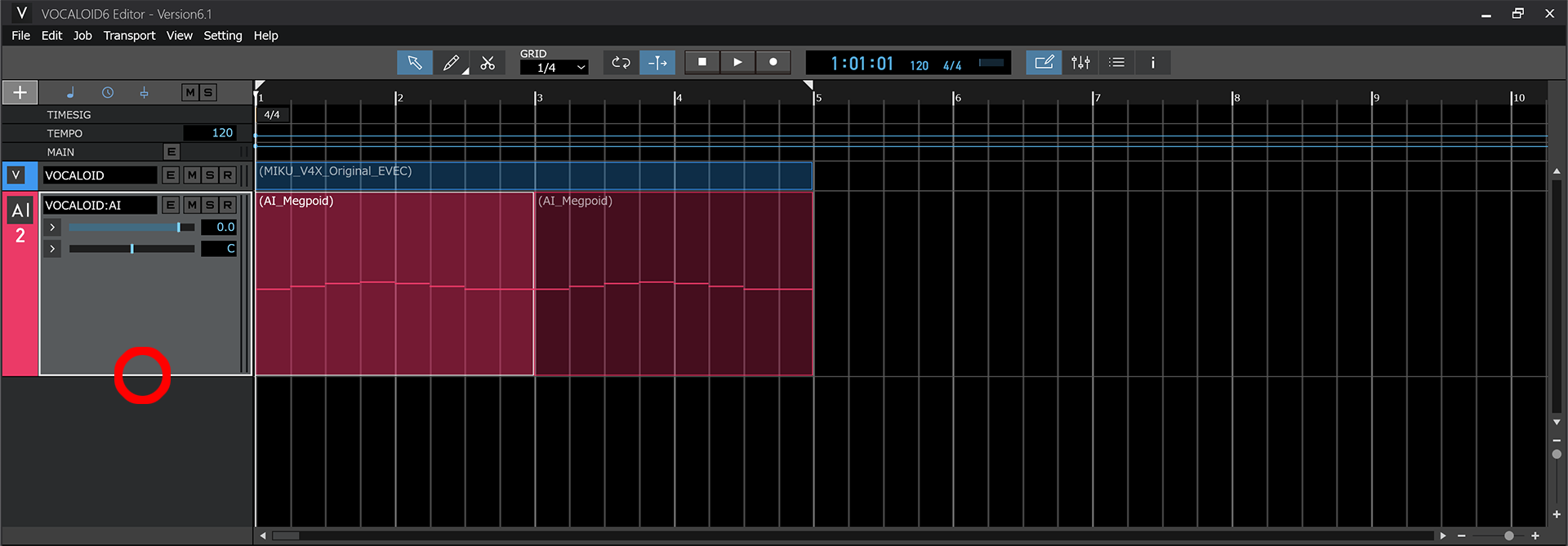Open the list panel icon
Viewport: 1568px width, 546px height.
1117,63
